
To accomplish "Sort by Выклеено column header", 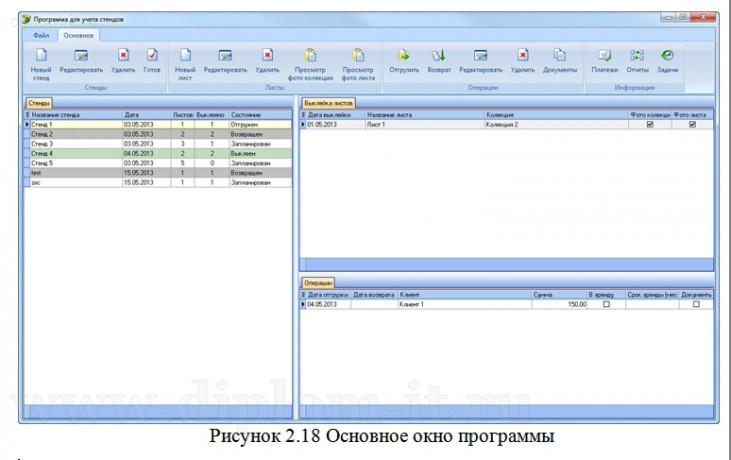I will pyautogui.click(x=212, y=115).
